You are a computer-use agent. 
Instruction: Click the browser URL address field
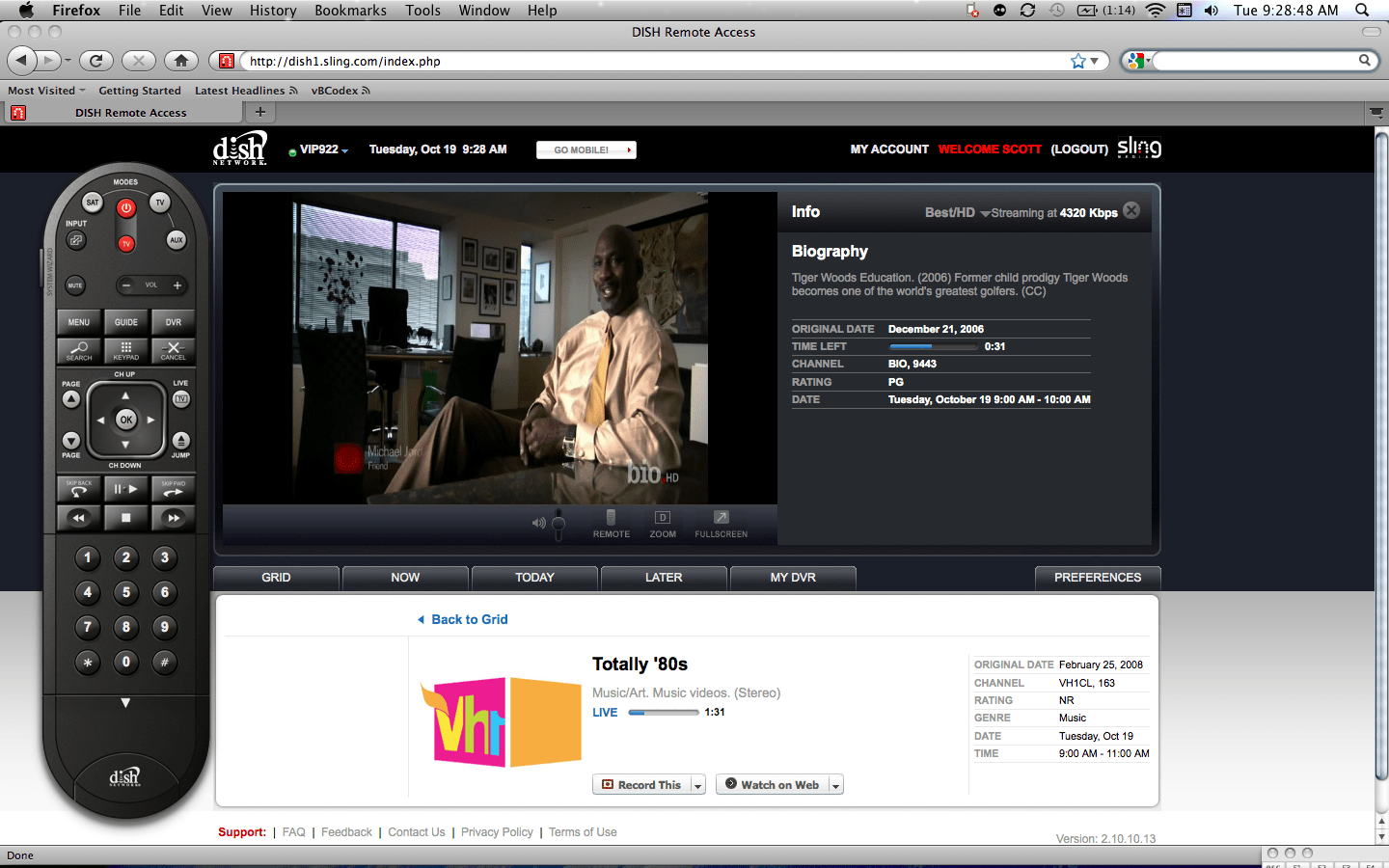coord(656,61)
